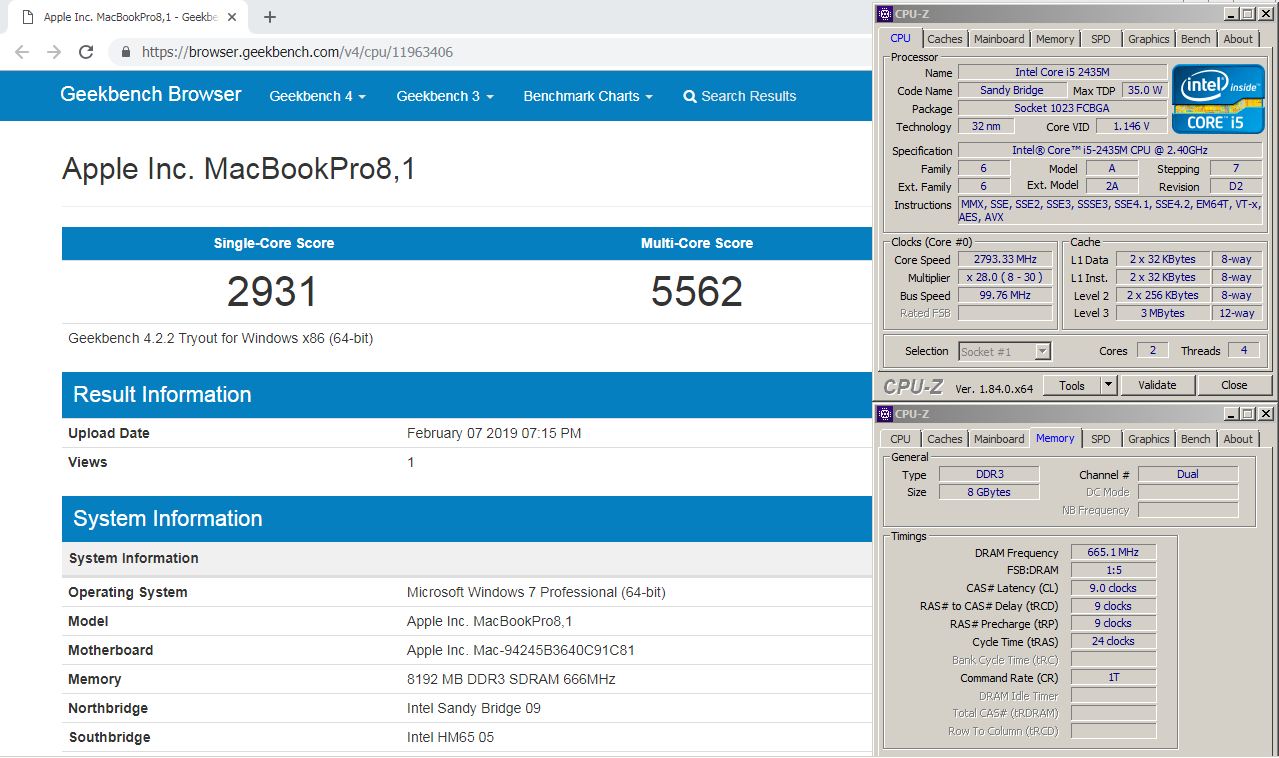Click Core Speed value 2793.33 MHz
1279x758 pixels.
1006,259
